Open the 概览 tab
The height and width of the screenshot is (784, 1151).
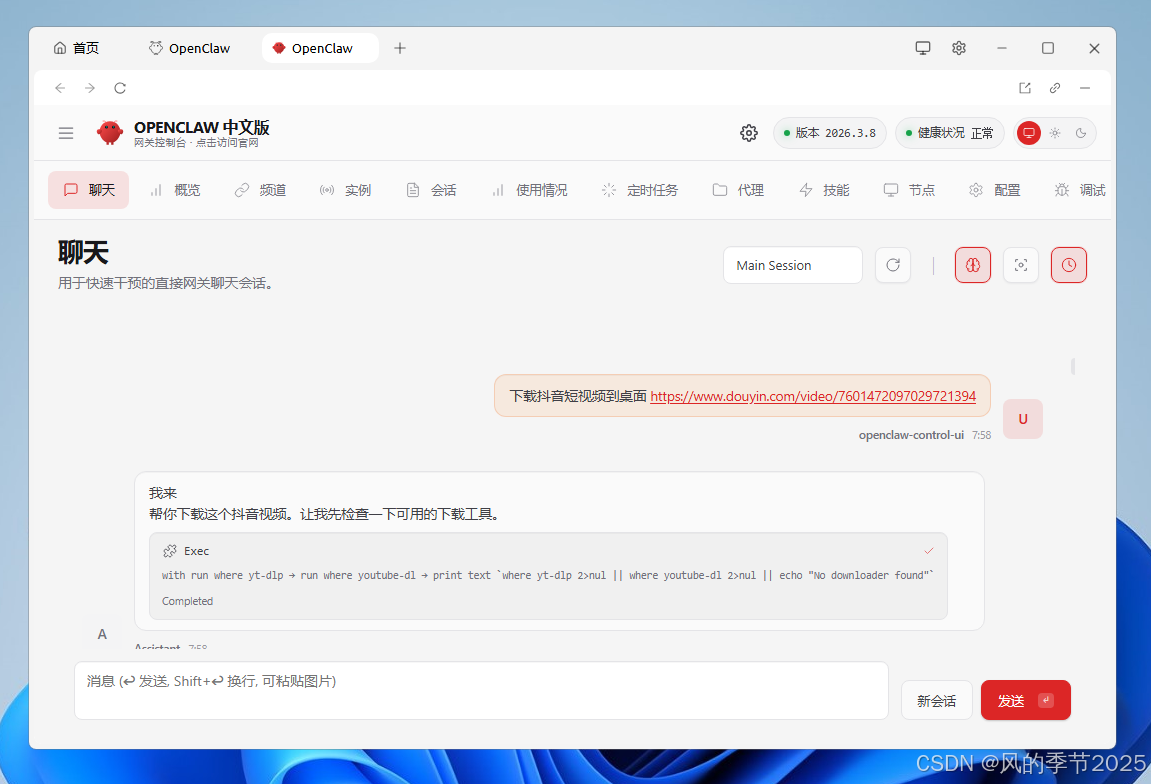tap(175, 190)
